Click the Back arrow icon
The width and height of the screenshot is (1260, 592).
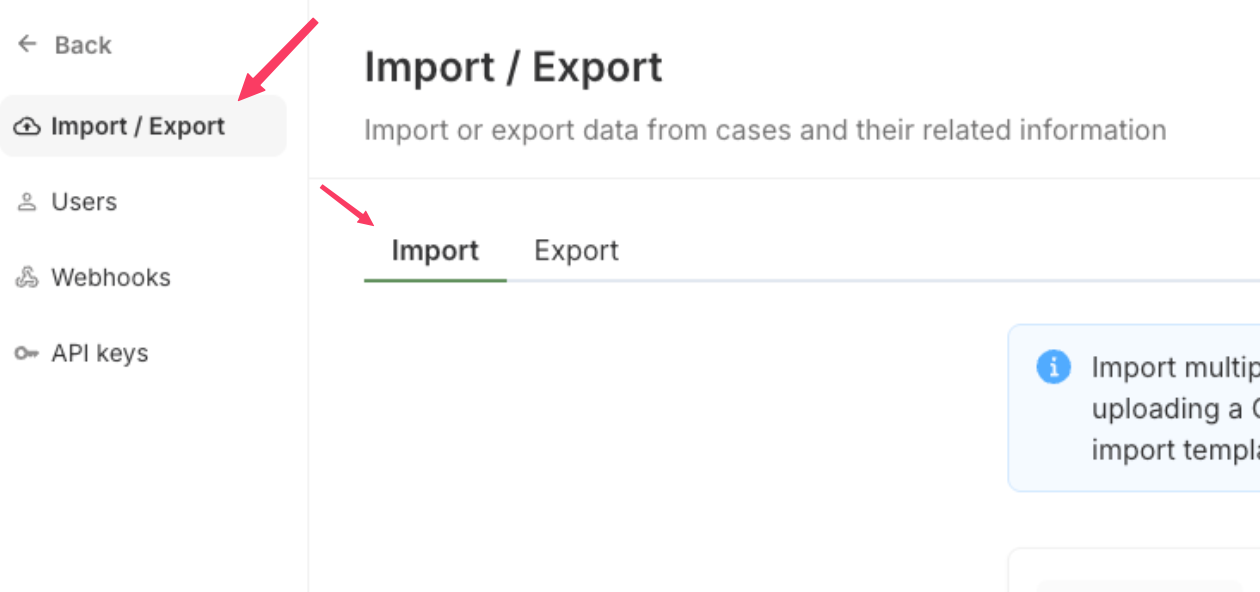pyautogui.click(x=27, y=44)
